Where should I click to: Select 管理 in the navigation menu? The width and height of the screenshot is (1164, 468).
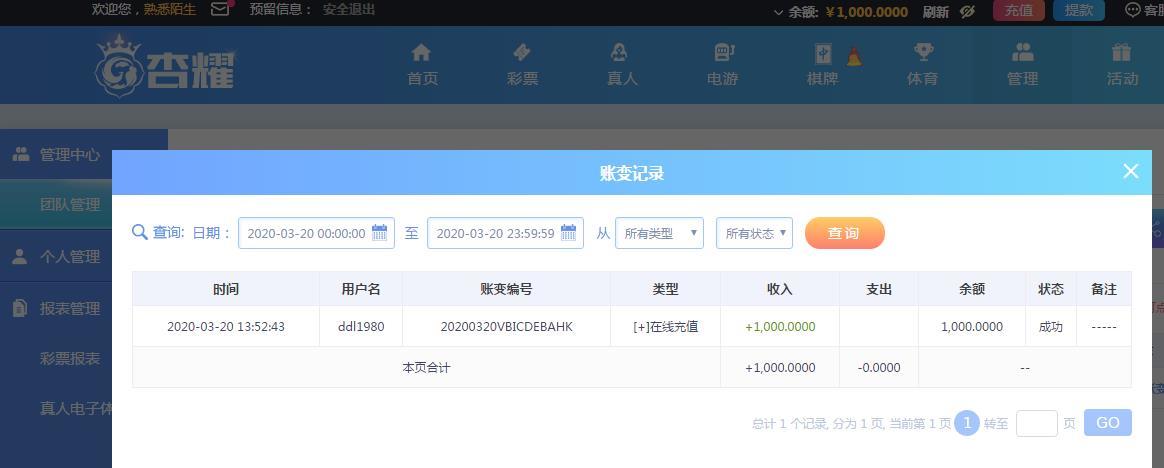point(1022,64)
